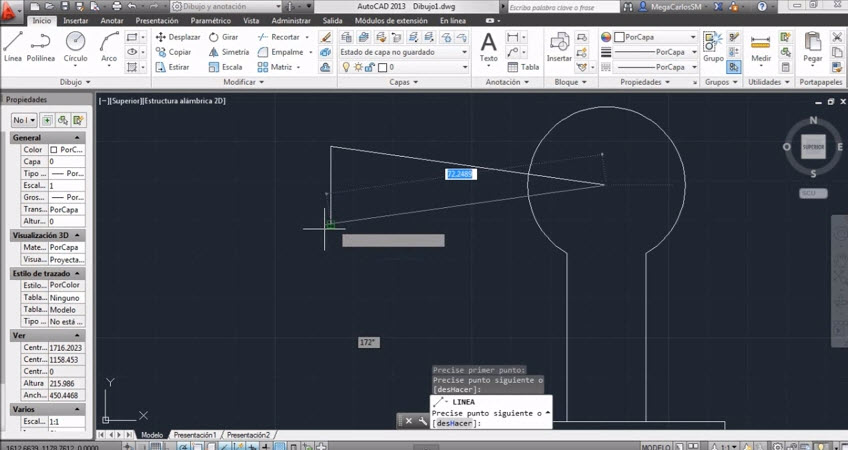
Task: Select the Polilínea tool
Action: pos(41,47)
